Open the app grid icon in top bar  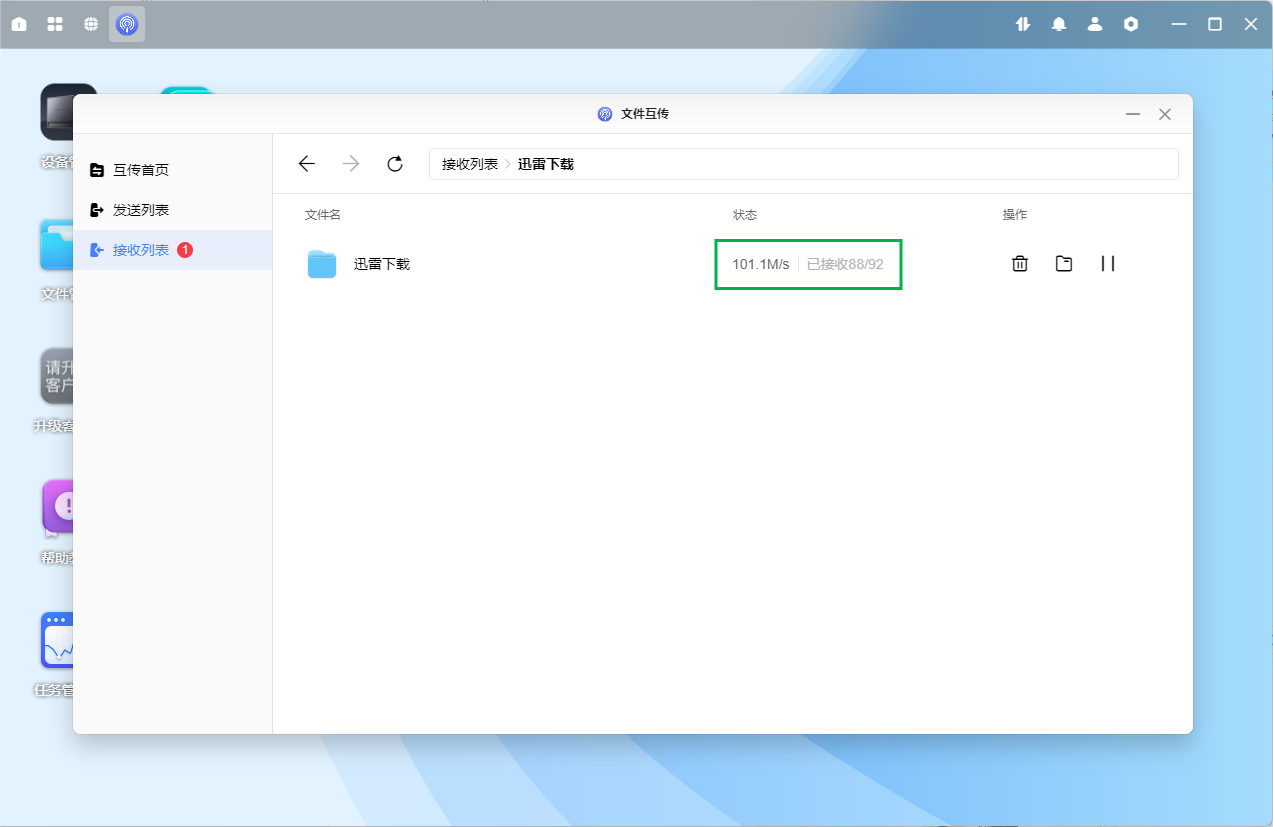point(55,24)
